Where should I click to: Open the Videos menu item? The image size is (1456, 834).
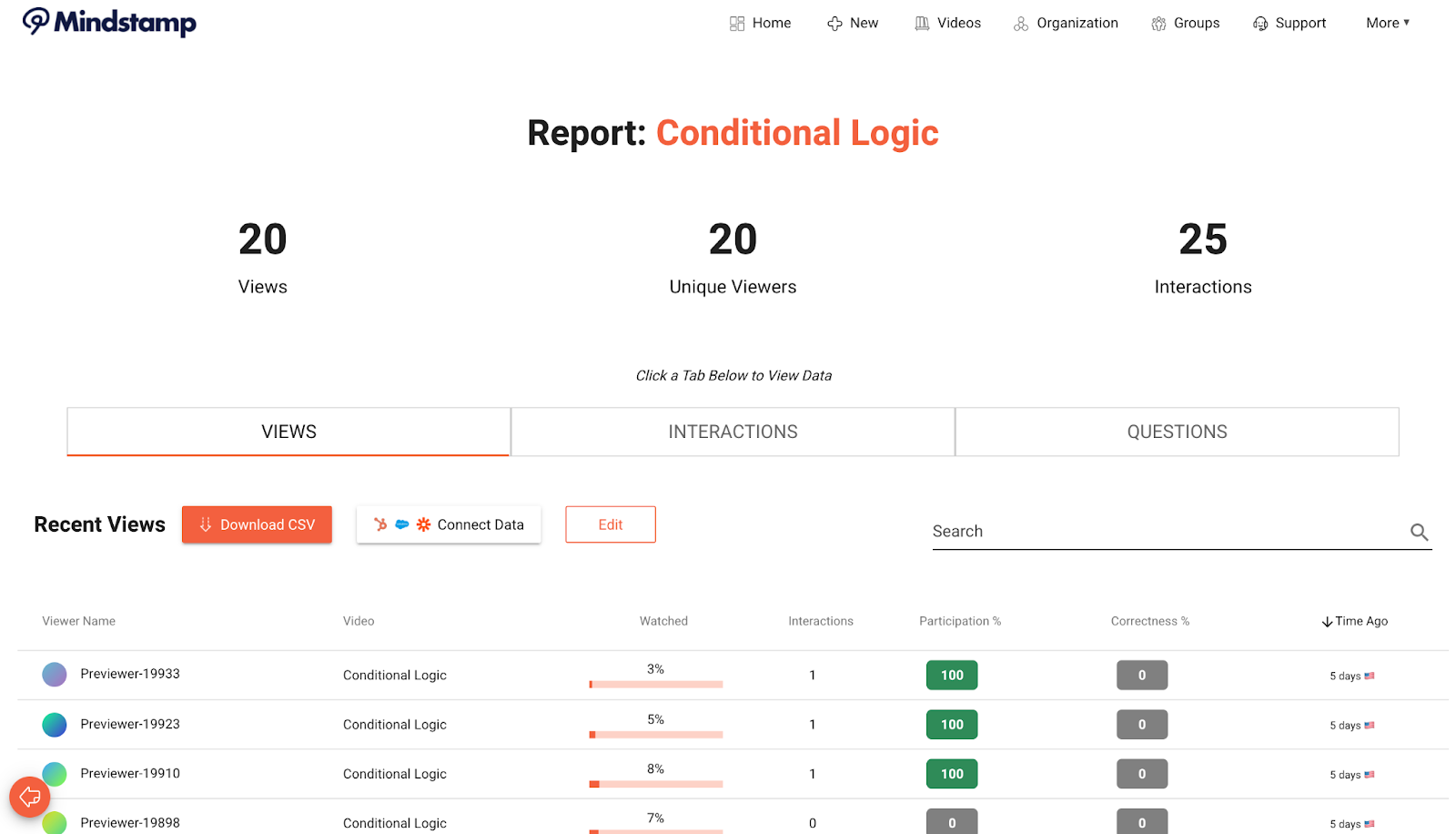click(947, 23)
